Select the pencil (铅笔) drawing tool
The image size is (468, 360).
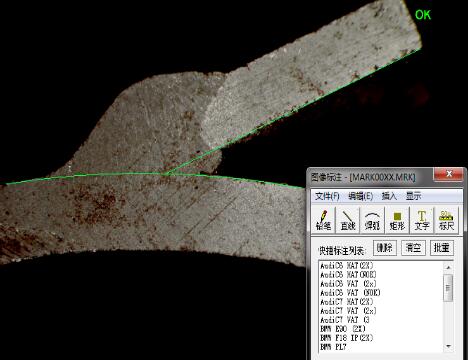coord(323,220)
